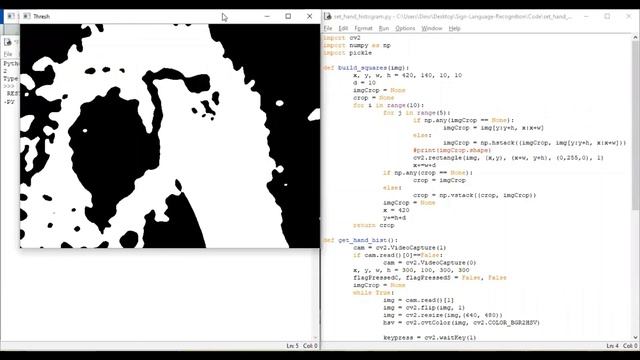640x360 pixels.
Task: Close the set_hand_histogram.py editor window
Action: tap(629, 16)
